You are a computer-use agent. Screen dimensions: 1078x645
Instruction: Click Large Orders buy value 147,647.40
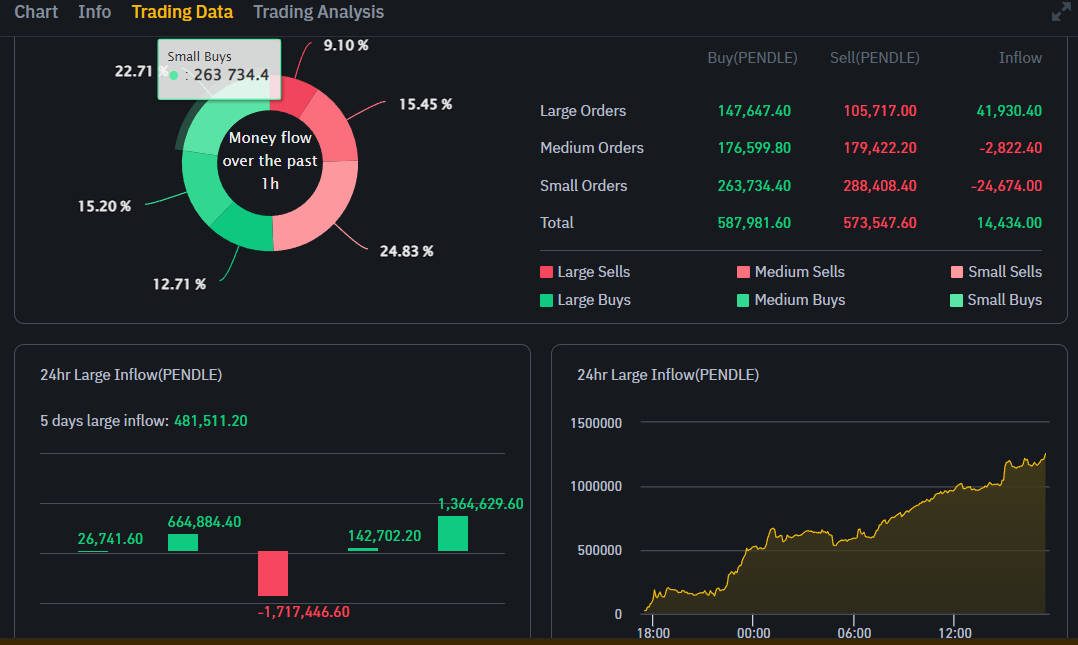pyautogui.click(x=754, y=111)
